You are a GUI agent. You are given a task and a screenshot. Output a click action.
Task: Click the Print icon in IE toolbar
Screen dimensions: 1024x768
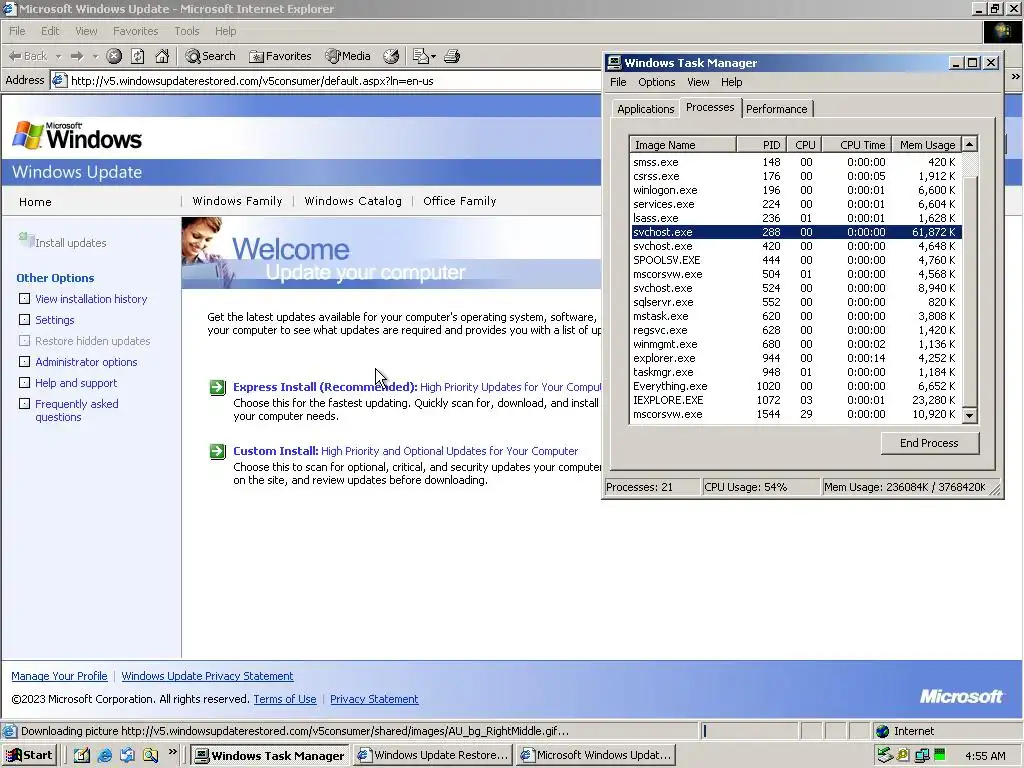(452, 56)
